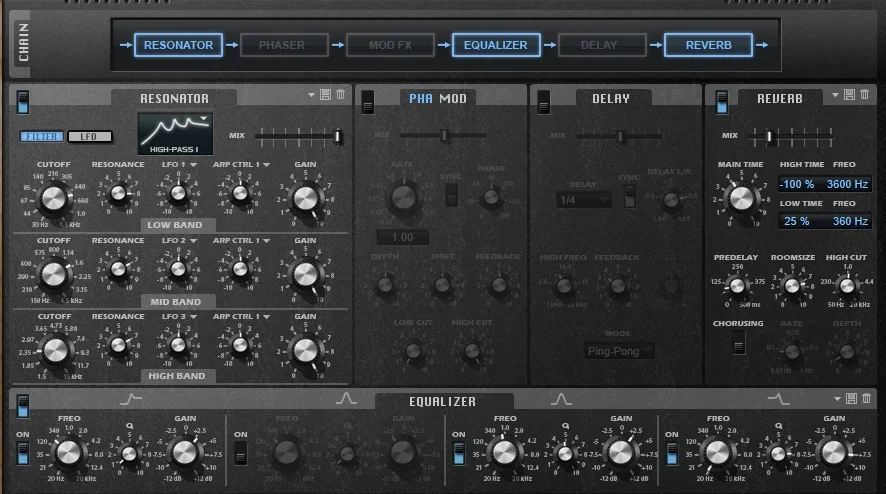Screen dimensions: 886x494
Task: Click the fourth EQ band Q knob
Action: pos(778,453)
